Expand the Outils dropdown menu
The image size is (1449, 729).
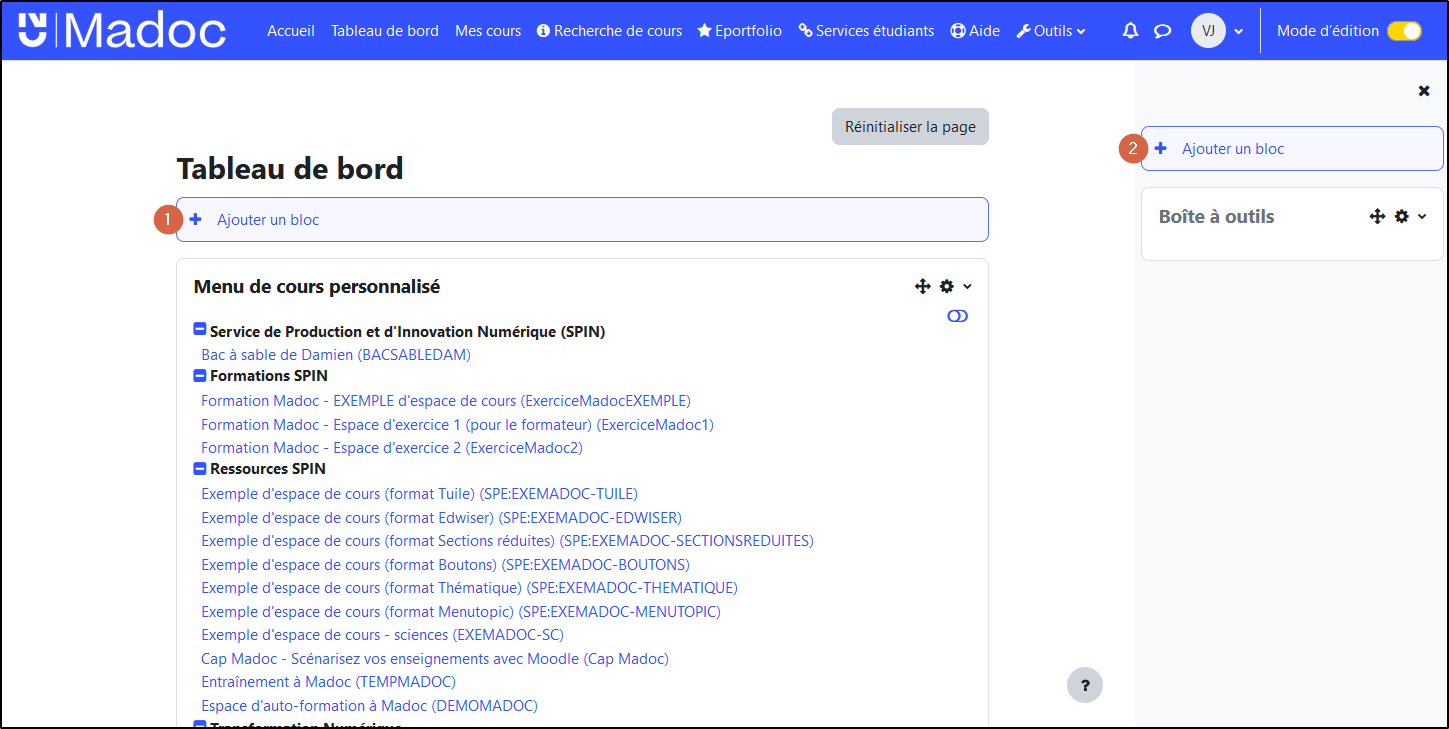(1051, 31)
